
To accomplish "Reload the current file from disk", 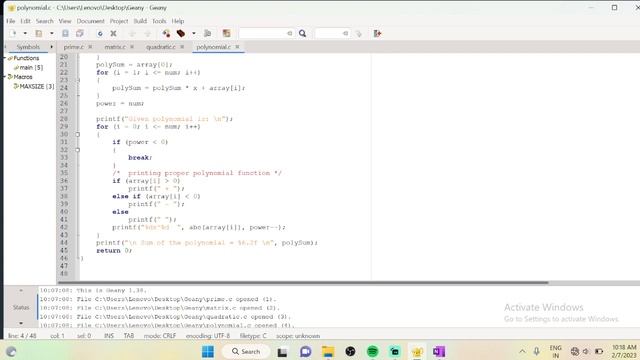I will click(x=100, y=33).
